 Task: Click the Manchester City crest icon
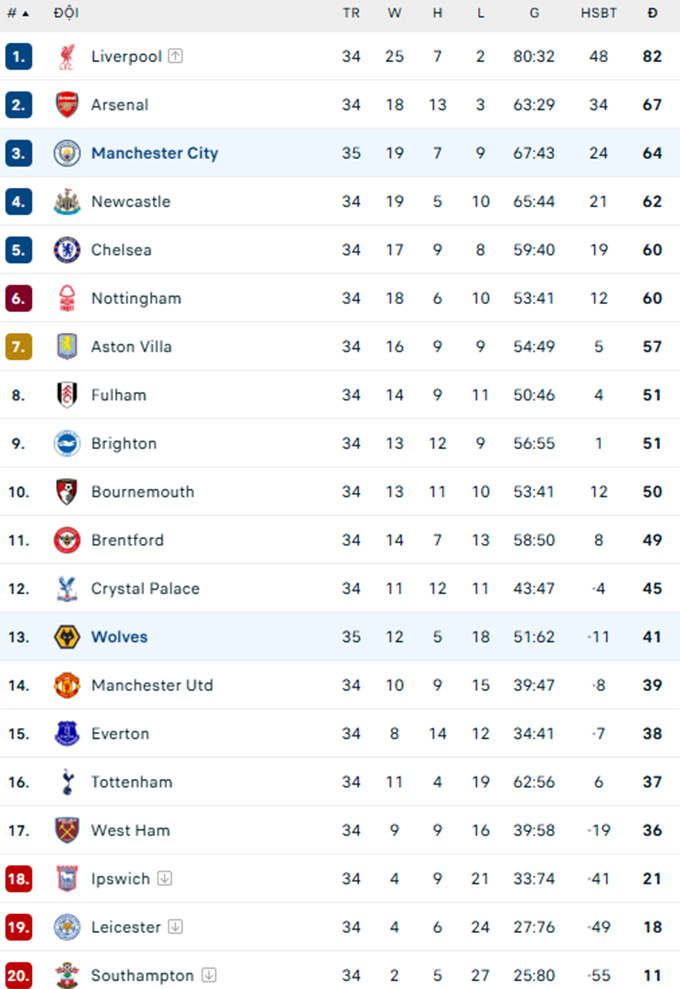click(x=67, y=153)
